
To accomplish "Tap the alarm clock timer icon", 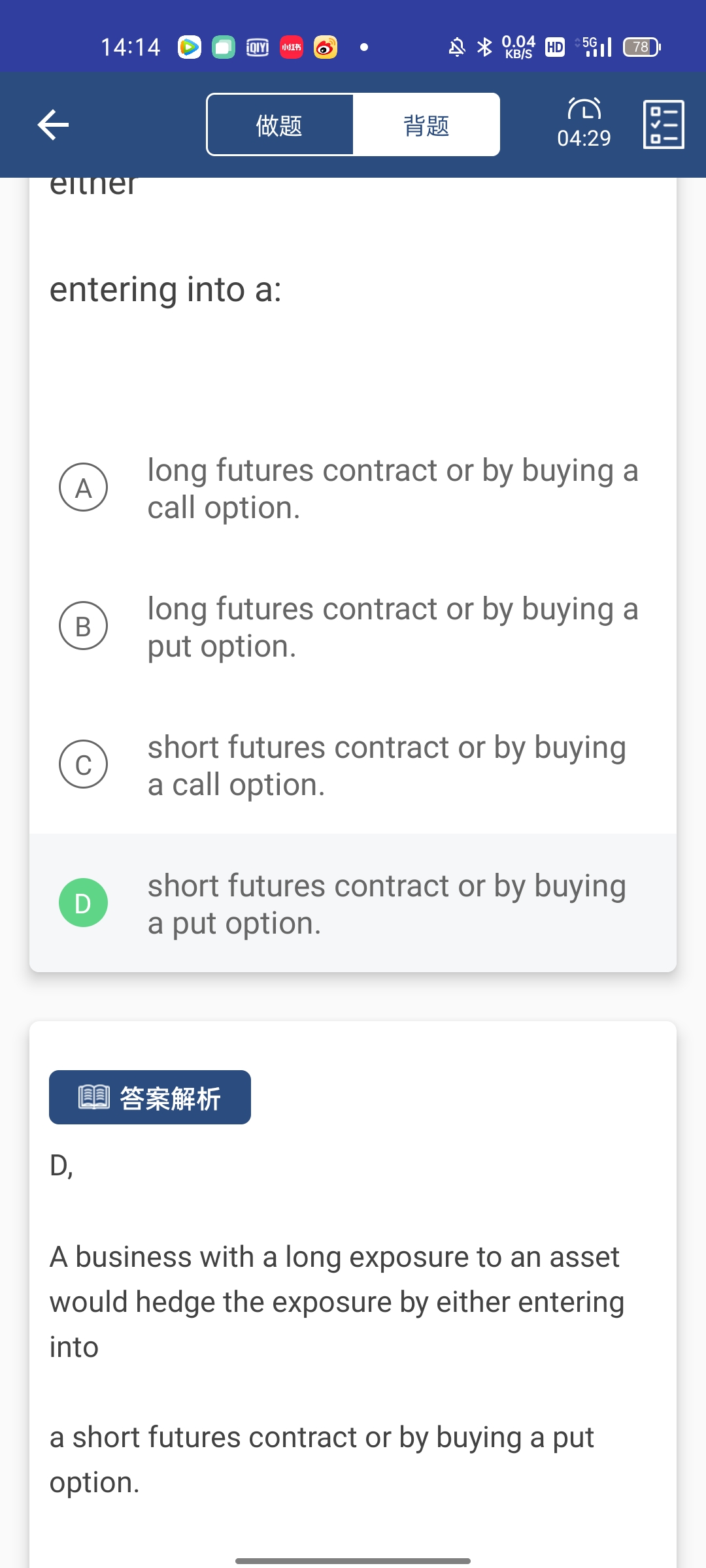I will [584, 108].
